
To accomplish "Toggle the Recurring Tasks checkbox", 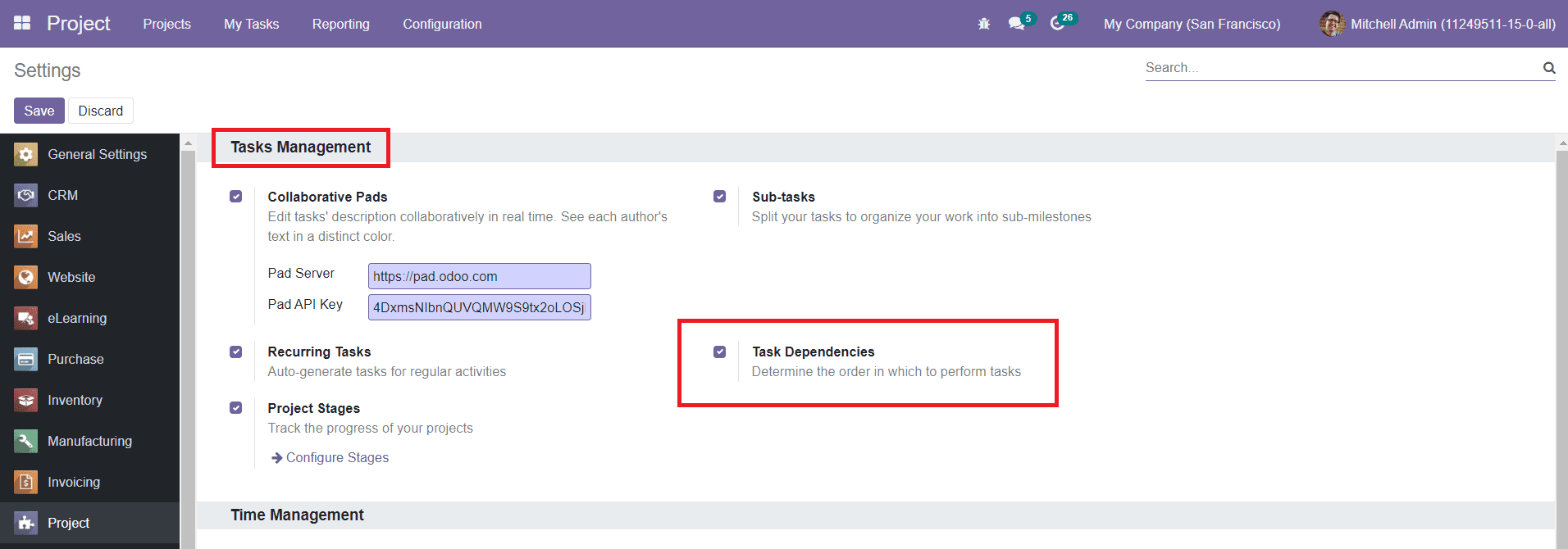I will click(x=236, y=352).
